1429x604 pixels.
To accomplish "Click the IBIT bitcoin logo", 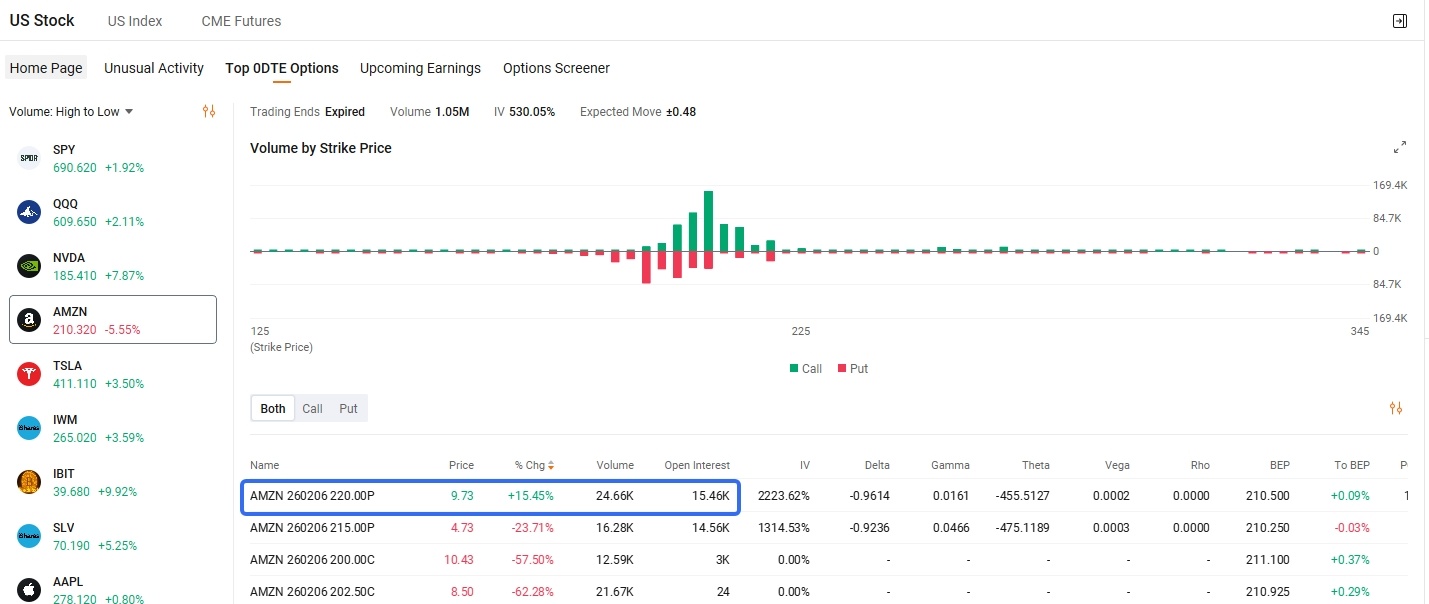I will pos(29,482).
